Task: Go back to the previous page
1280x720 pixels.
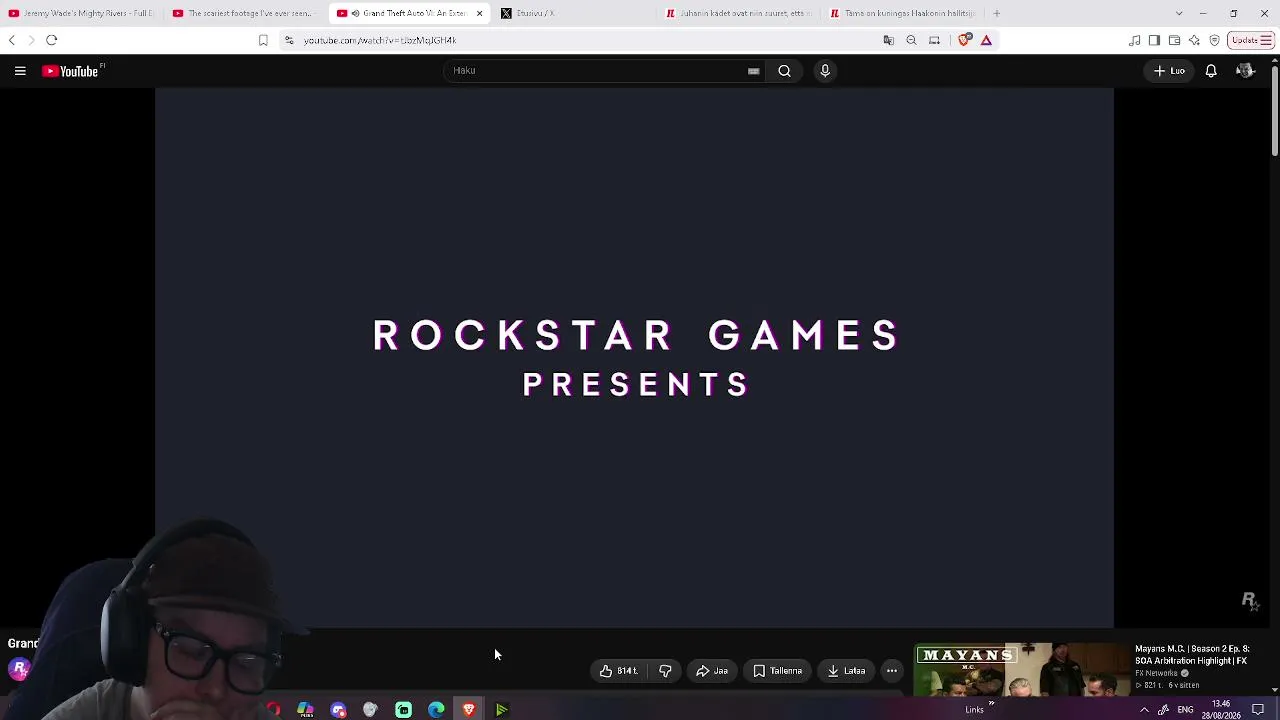Action: [x=12, y=40]
